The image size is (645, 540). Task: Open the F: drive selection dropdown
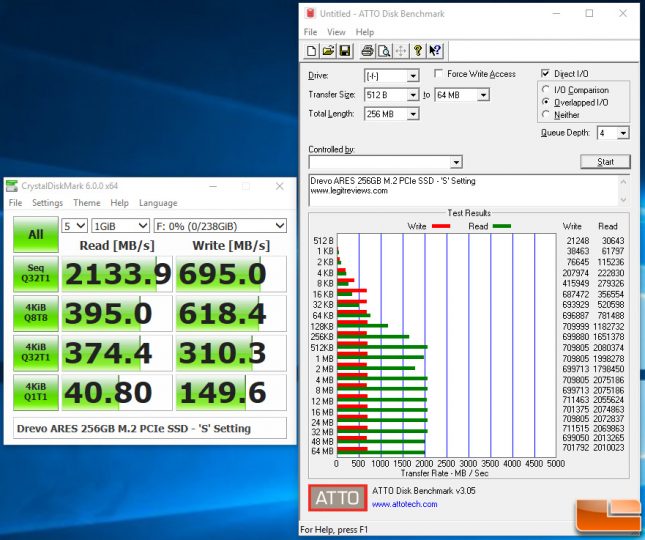(220, 226)
